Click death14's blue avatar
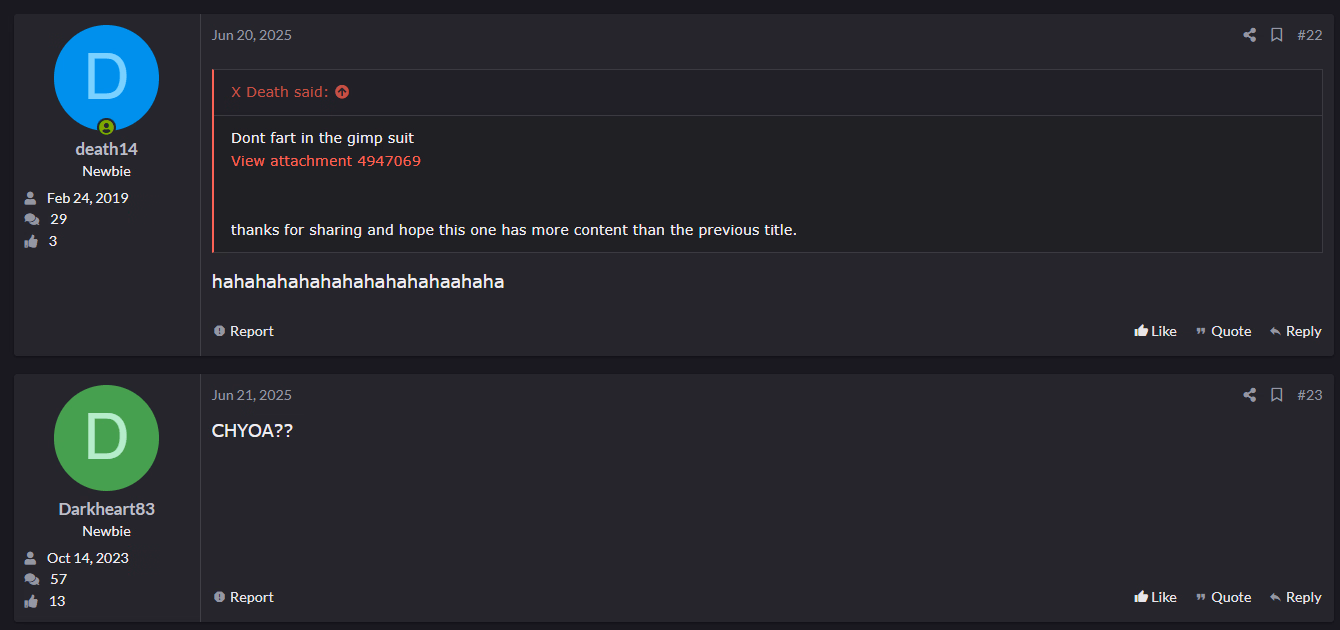Image resolution: width=1340 pixels, height=630 pixels. pyautogui.click(x=106, y=78)
